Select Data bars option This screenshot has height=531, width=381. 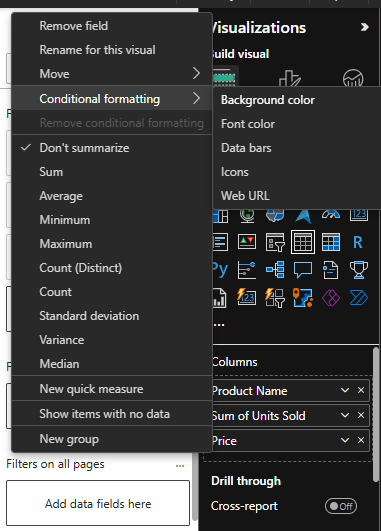click(297, 148)
